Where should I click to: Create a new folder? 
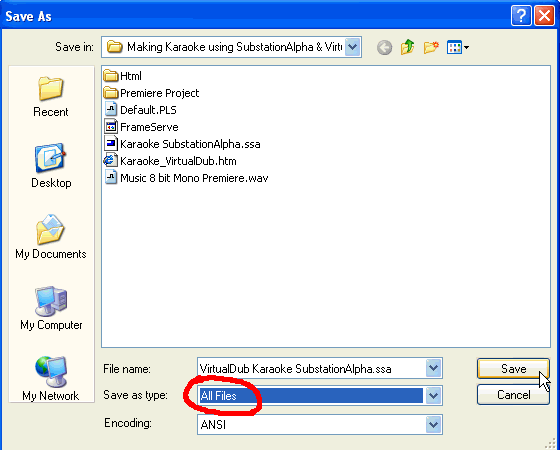click(x=431, y=47)
